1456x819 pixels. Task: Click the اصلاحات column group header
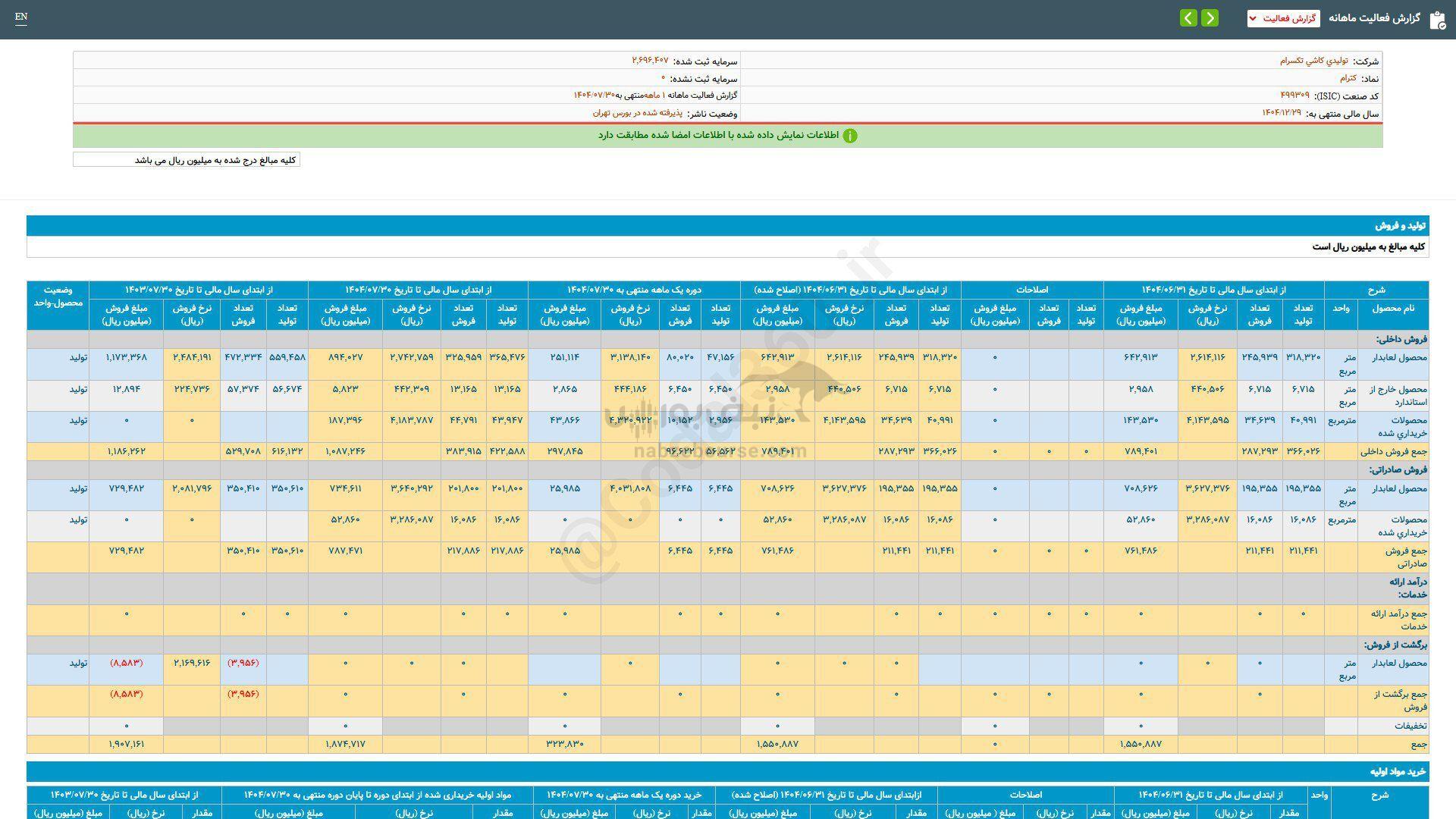(x=1031, y=290)
